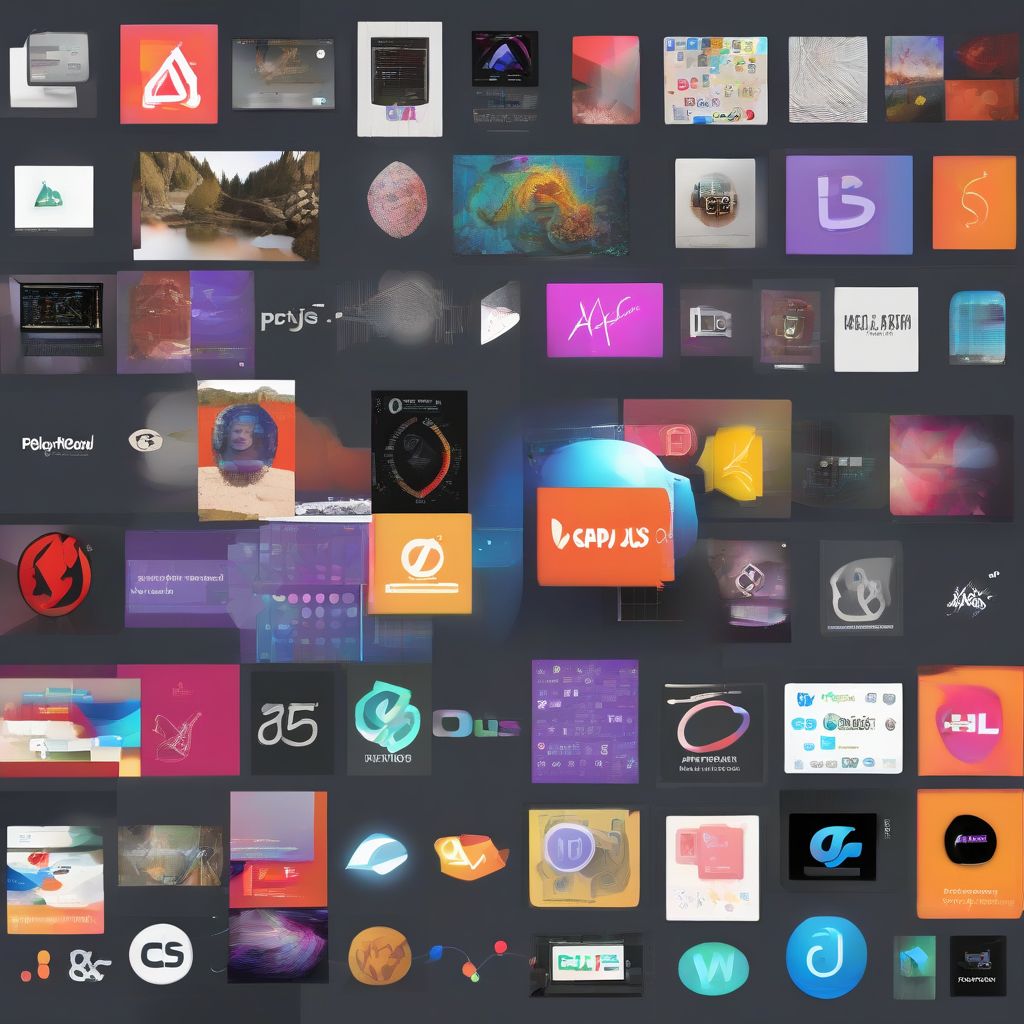Select the helmeted face portrait on red
1024x1024 pixels.
click(x=246, y=450)
